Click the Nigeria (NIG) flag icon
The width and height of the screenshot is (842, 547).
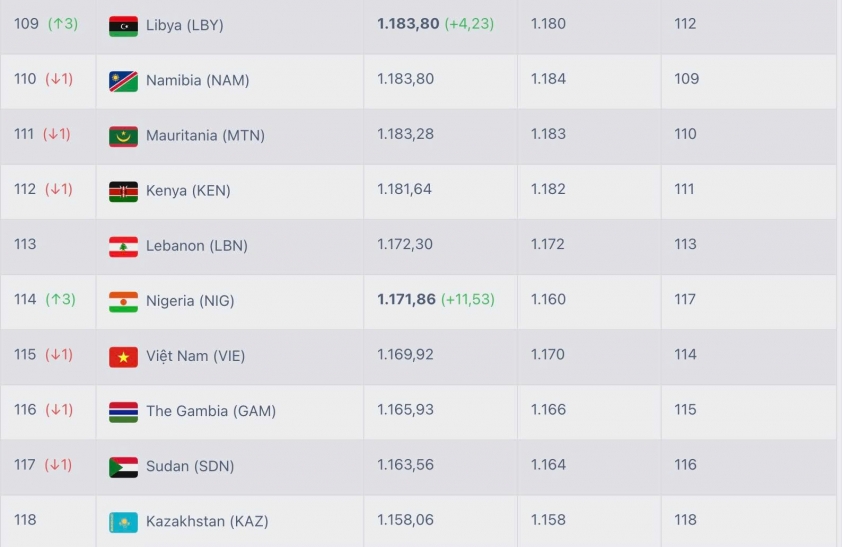(123, 301)
